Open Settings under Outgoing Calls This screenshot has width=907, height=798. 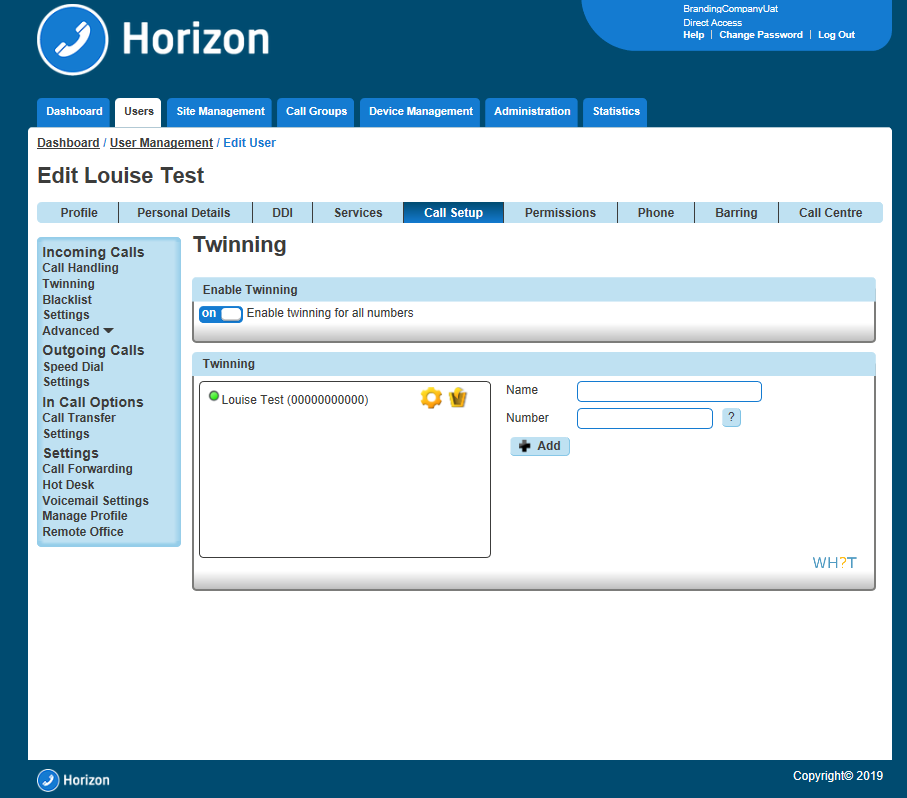point(66,382)
